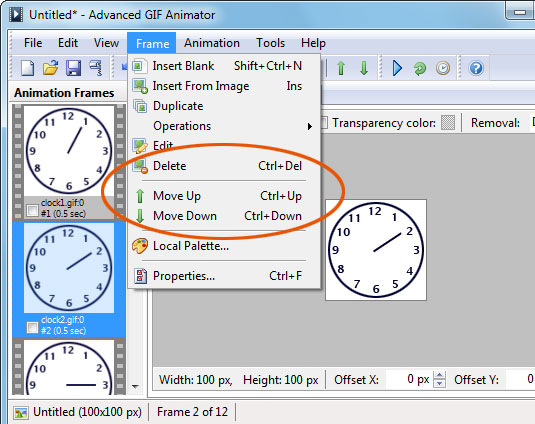
Task: Open Properties... menu entry
Action: pyautogui.click(x=225, y=276)
